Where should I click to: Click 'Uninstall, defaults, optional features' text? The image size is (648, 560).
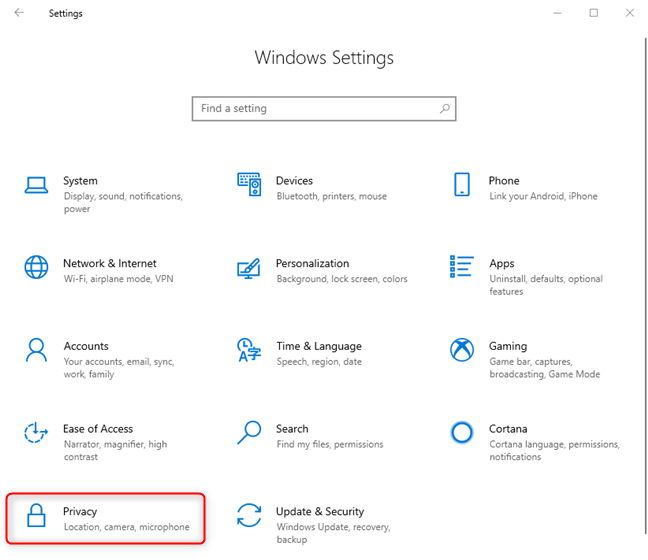click(x=546, y=285)
